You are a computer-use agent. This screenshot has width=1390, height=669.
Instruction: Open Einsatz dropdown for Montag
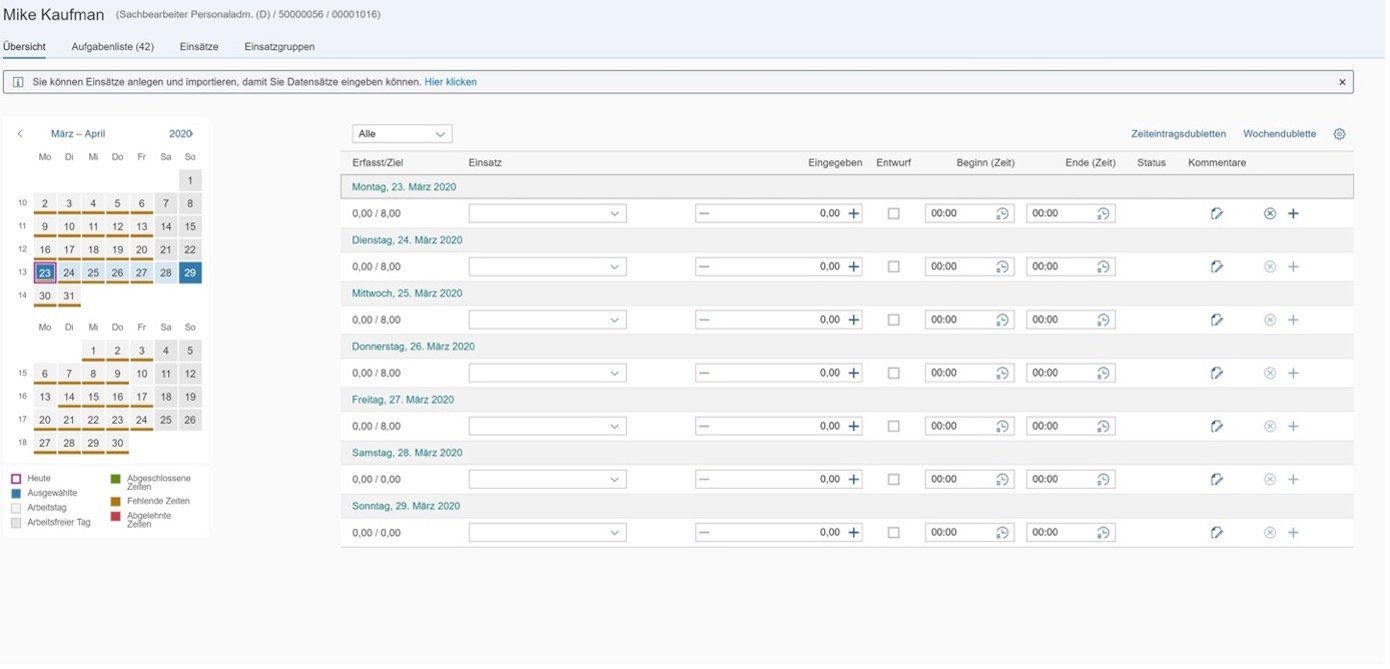pos(616,213)
